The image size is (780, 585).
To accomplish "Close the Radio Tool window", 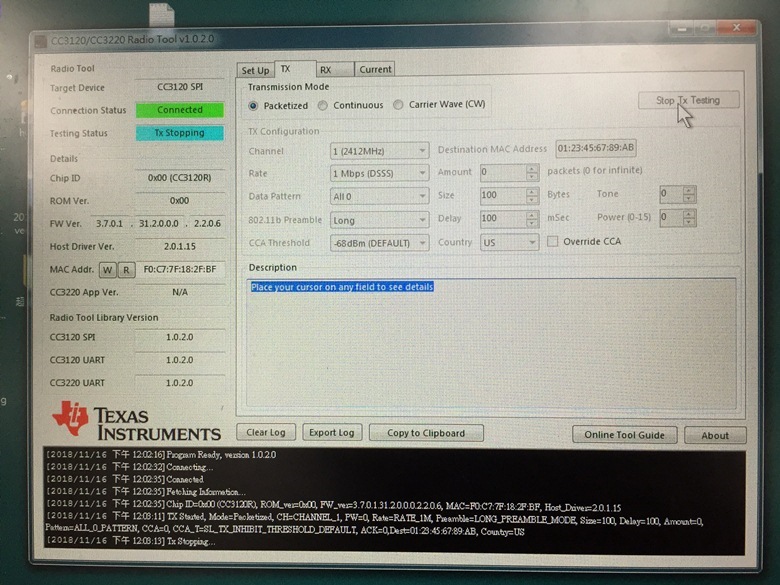I will point(737,28).
